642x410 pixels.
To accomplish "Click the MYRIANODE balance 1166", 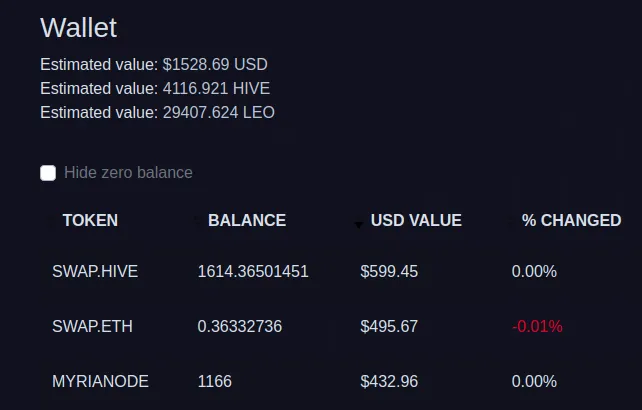I will click(x=215, y=382).
